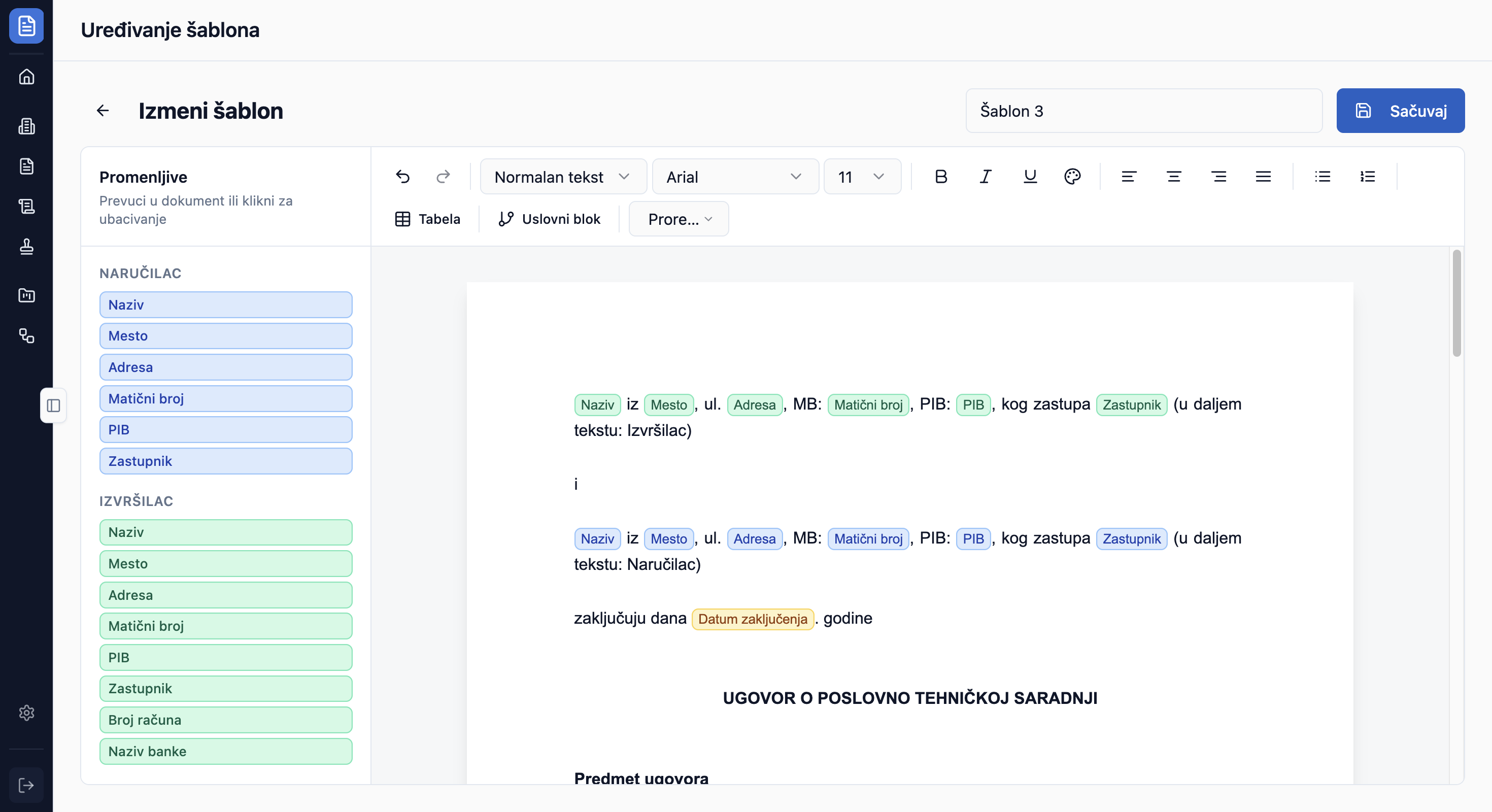Insert a bulleted list
1492x812 pixels.
1323,177
